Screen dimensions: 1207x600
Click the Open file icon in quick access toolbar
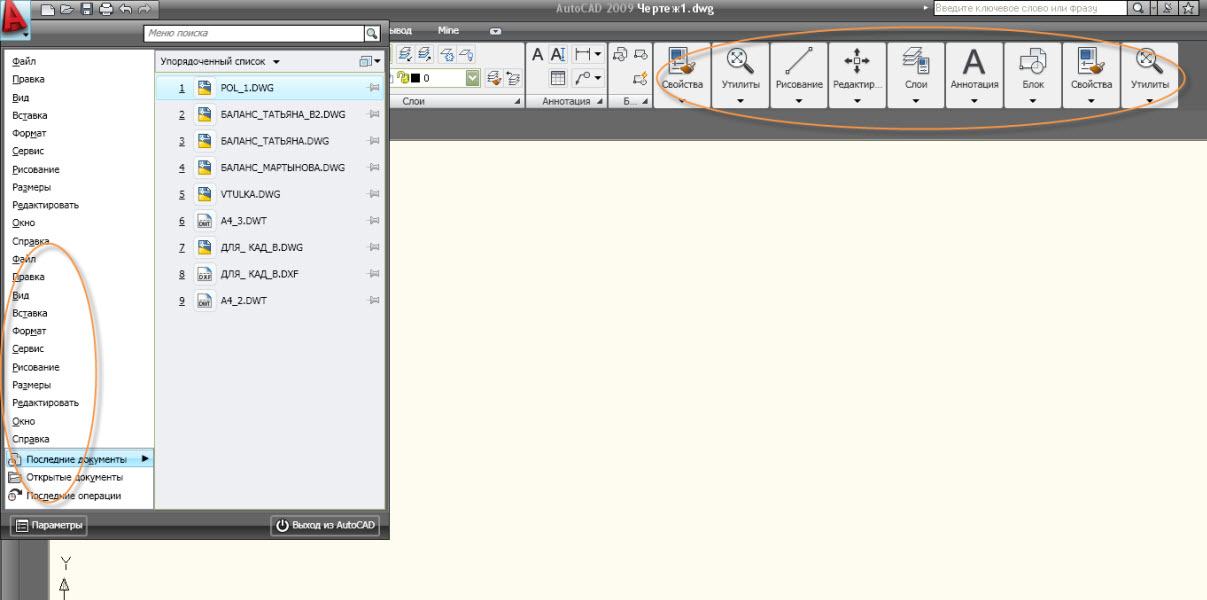click(x=67, y=9)
